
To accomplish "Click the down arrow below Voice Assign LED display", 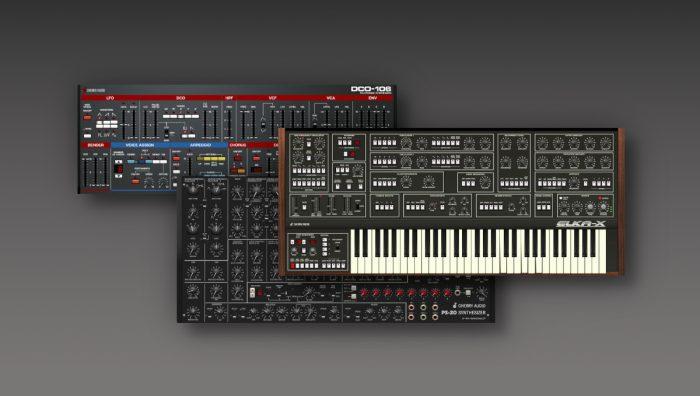I will (x=118, y=176).
